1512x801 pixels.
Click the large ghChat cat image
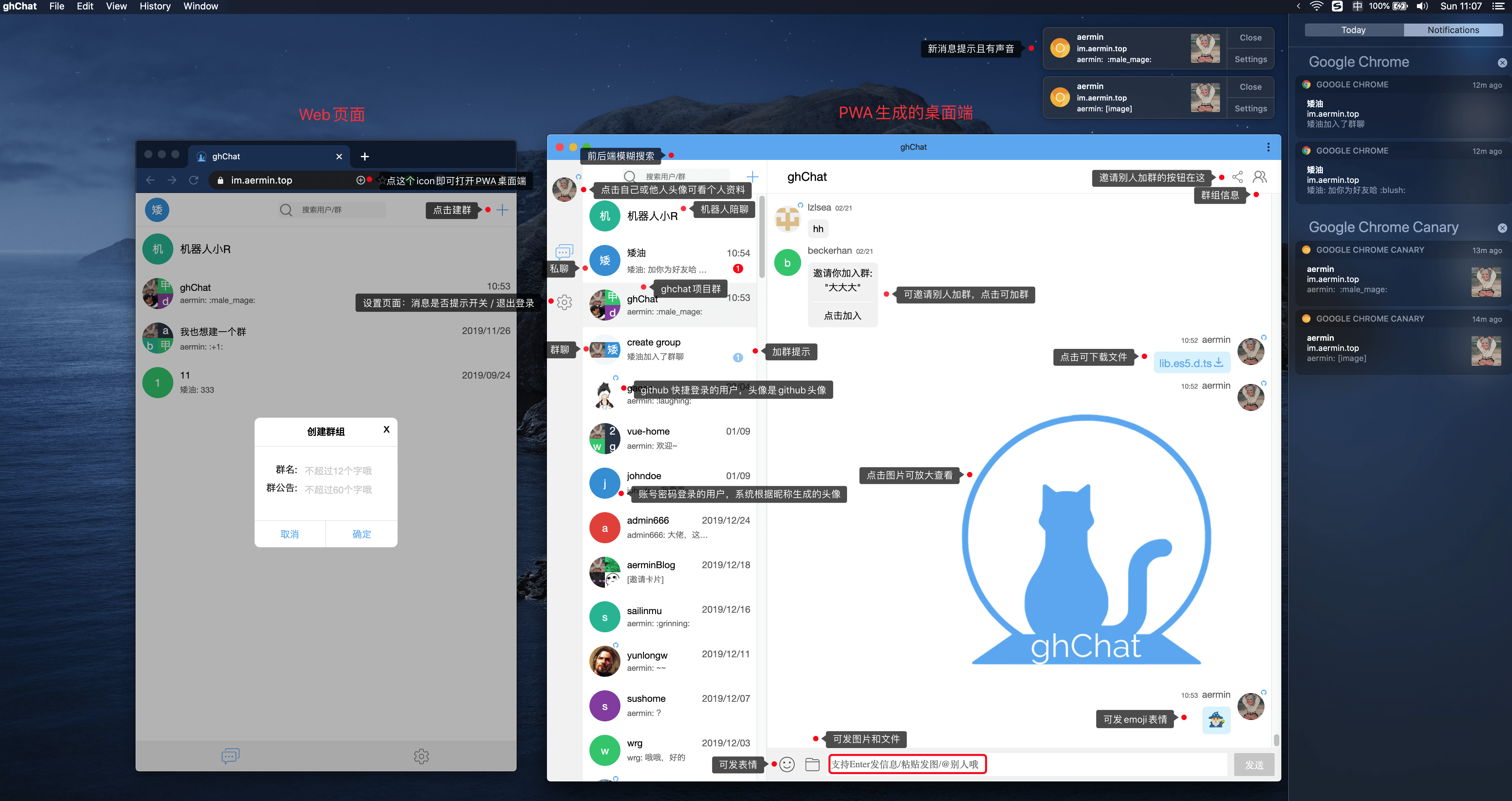point(1086,540)
